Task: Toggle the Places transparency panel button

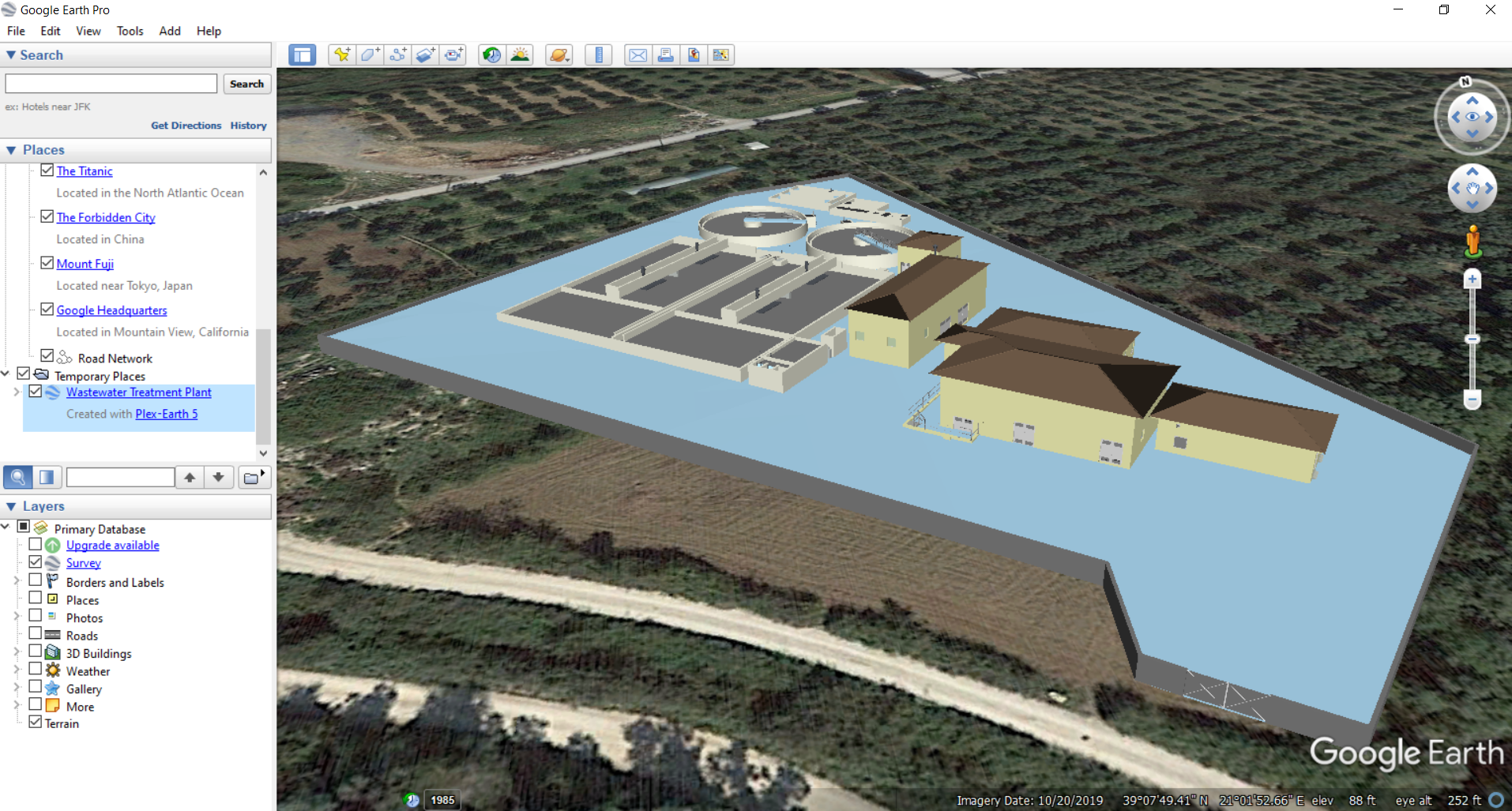Action: (47, 477)
